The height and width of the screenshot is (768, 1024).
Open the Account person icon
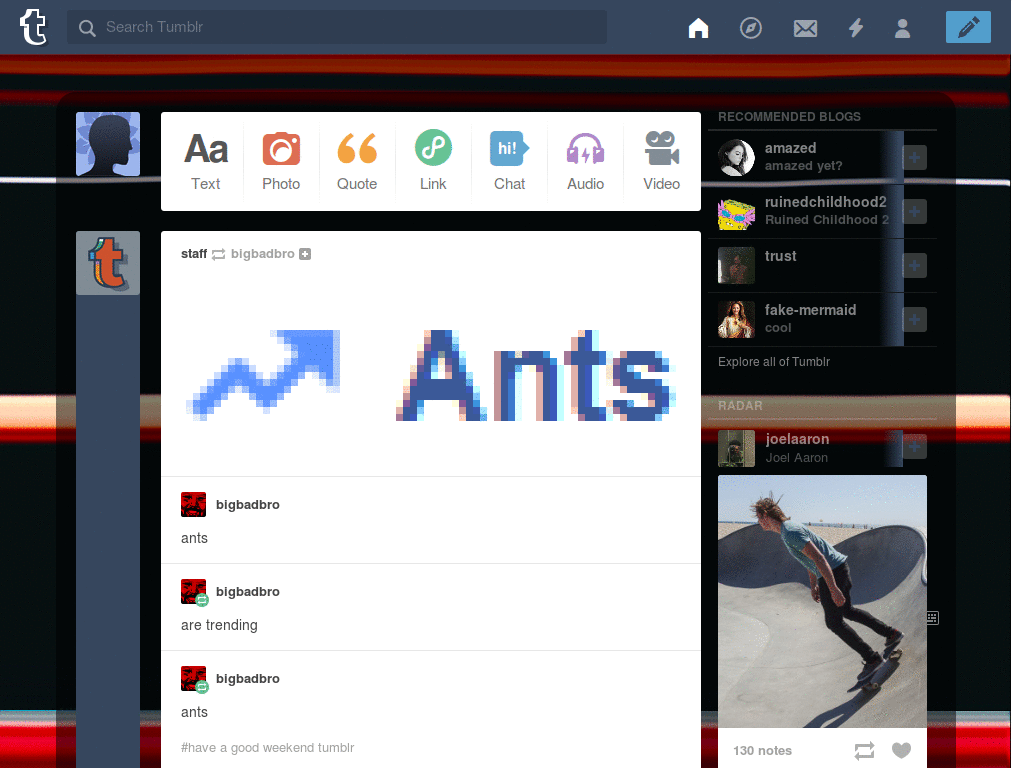tap(903, 28)
